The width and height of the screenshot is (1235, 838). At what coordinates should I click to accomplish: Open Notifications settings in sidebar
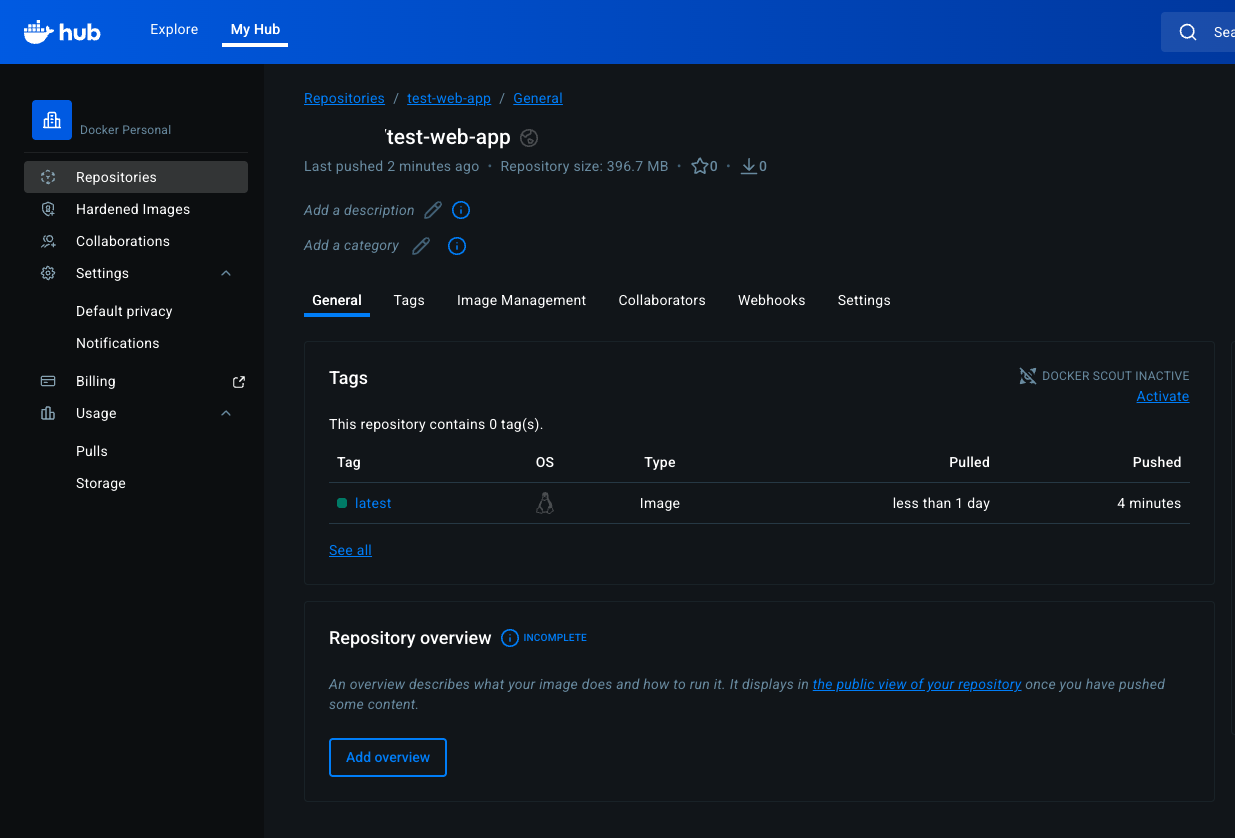tap(118, 343)
